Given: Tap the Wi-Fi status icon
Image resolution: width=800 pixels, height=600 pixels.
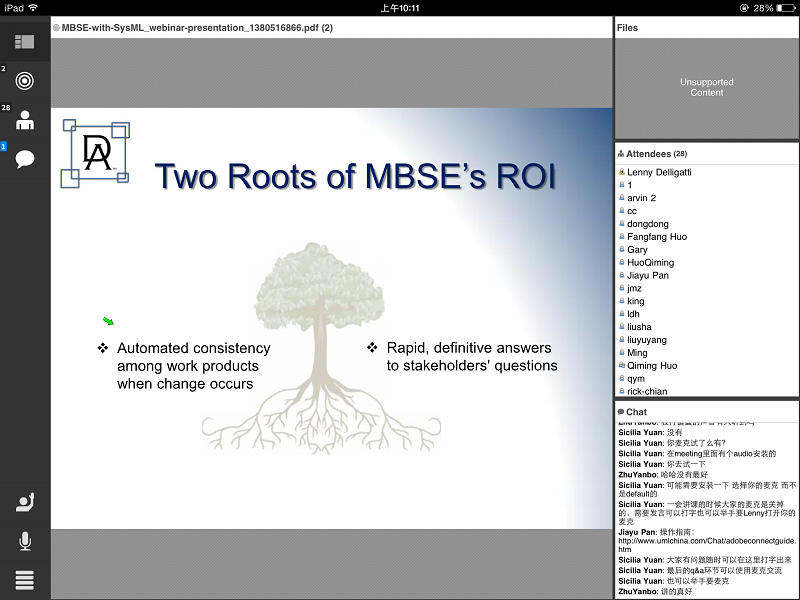Looking at the screenshot, I should [x=33, y=8].
